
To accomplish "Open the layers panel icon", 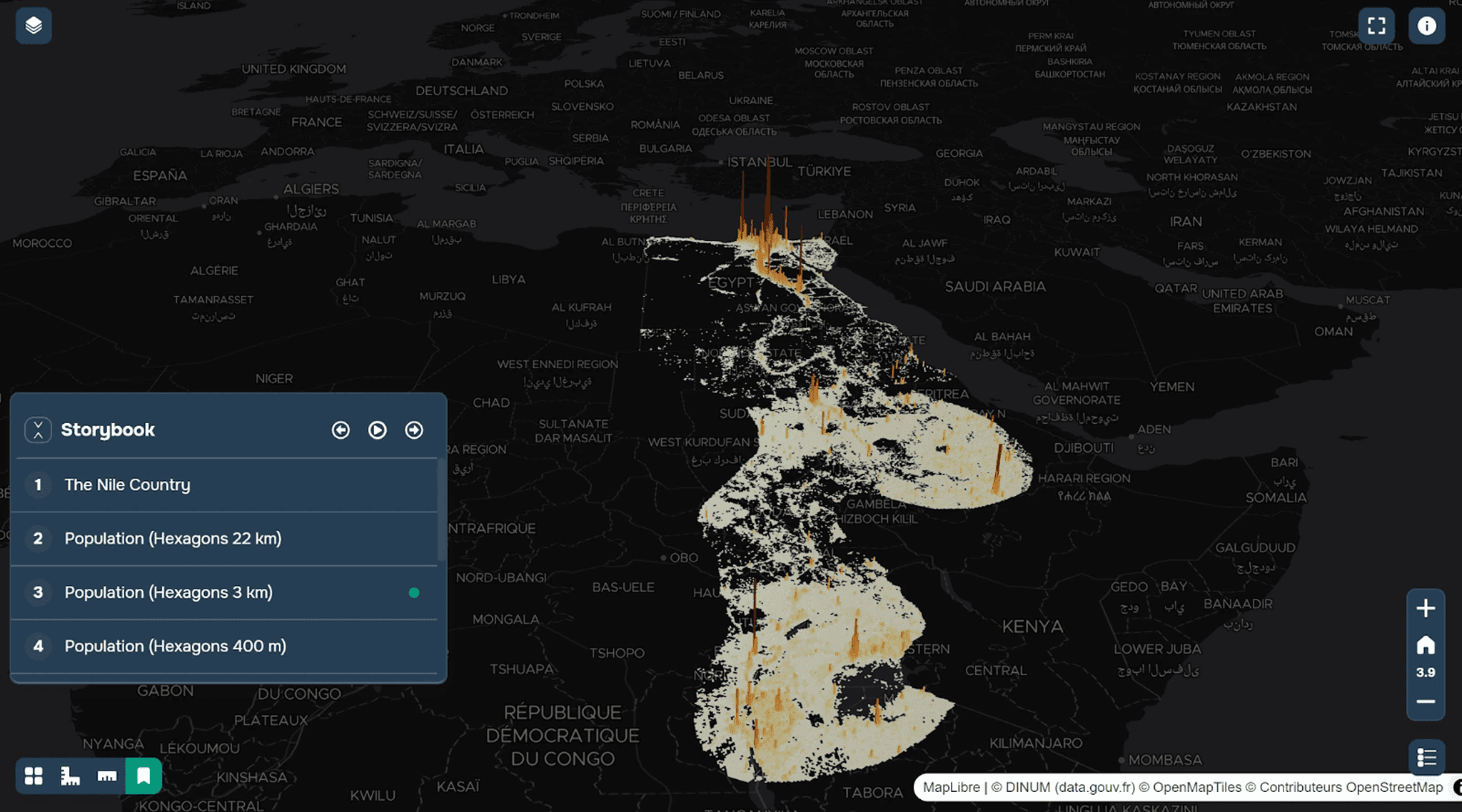I will click(34, 26).
